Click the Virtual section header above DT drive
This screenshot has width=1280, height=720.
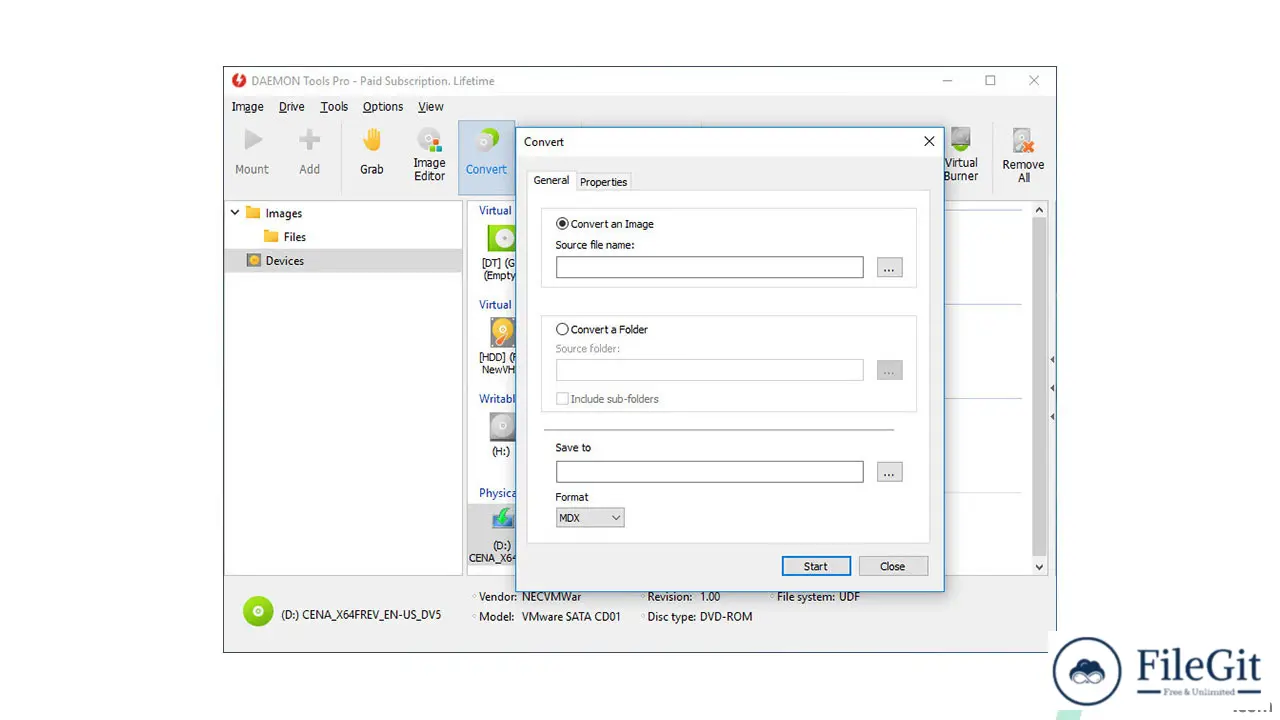[495, 211]
